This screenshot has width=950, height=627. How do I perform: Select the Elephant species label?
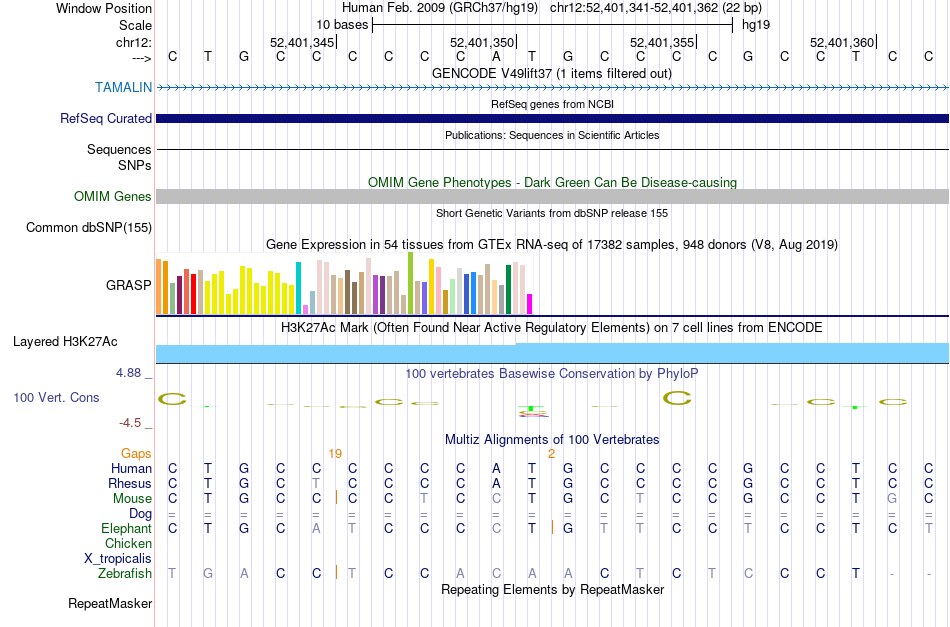click(x=127, y=528)
